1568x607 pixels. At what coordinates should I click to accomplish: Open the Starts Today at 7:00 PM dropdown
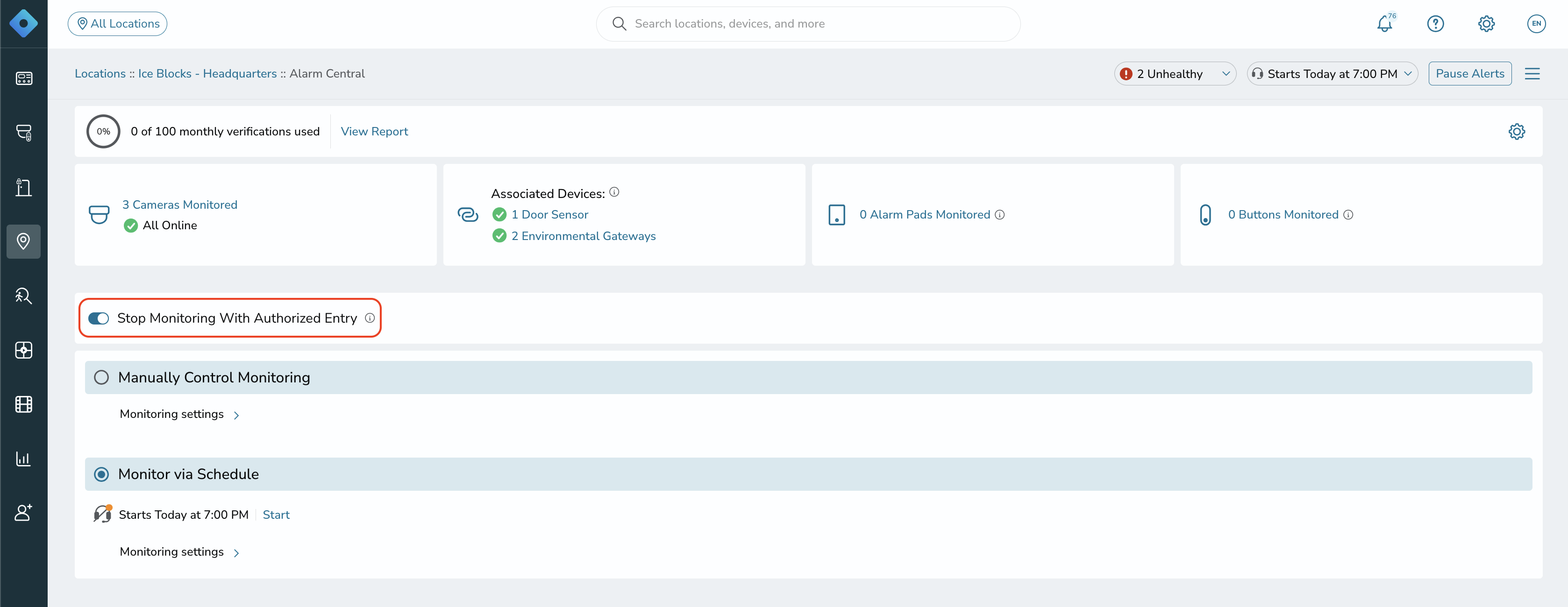1333,74
